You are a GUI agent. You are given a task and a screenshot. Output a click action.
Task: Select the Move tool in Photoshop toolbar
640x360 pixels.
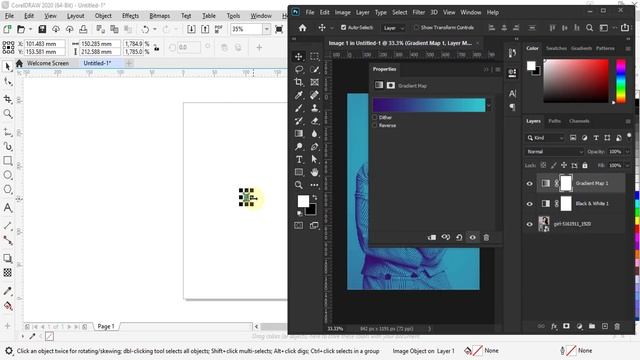click(299, 56)
